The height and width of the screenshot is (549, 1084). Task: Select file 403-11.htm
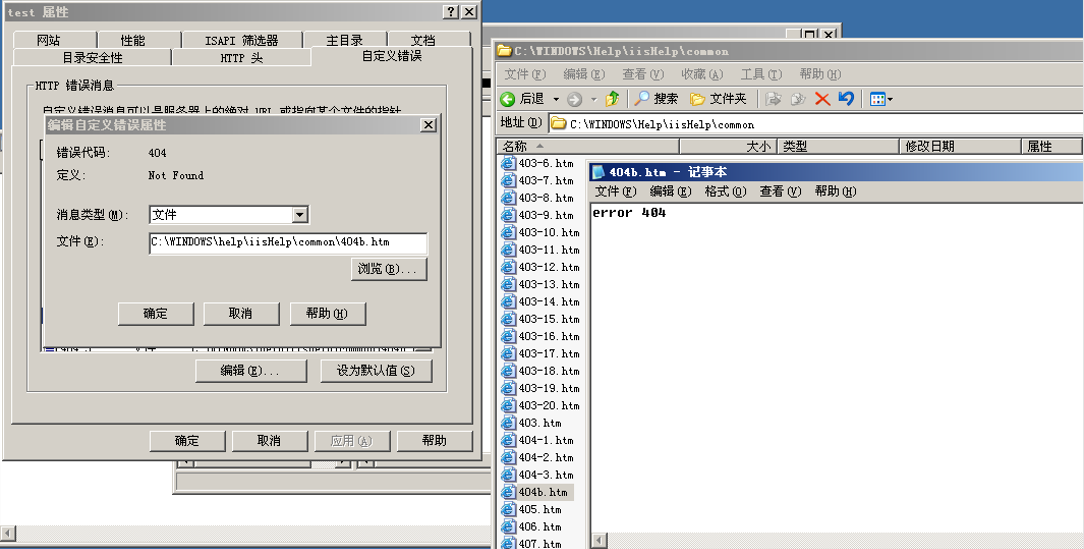click(541, 250)
